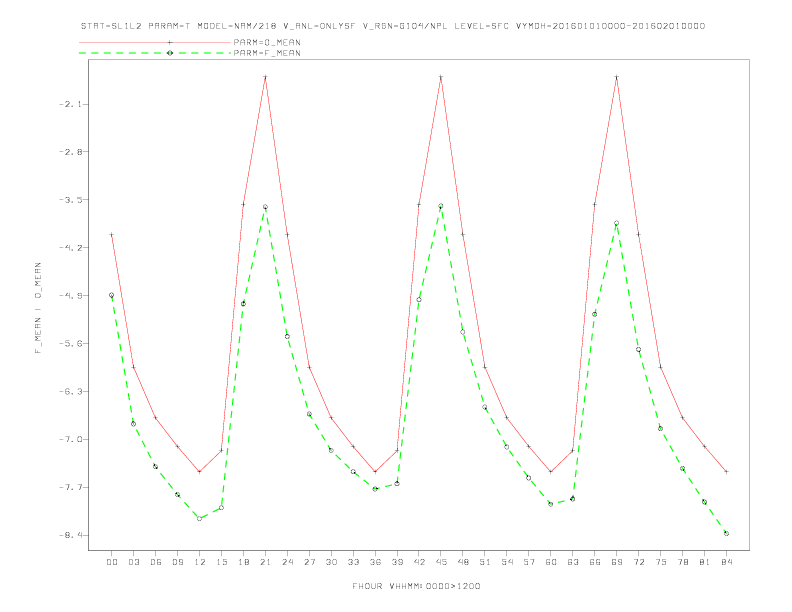Select the -4.9 y-axis tick label
Image resolution: width=792 pixels, height=612 pixels.
[70, 295]
